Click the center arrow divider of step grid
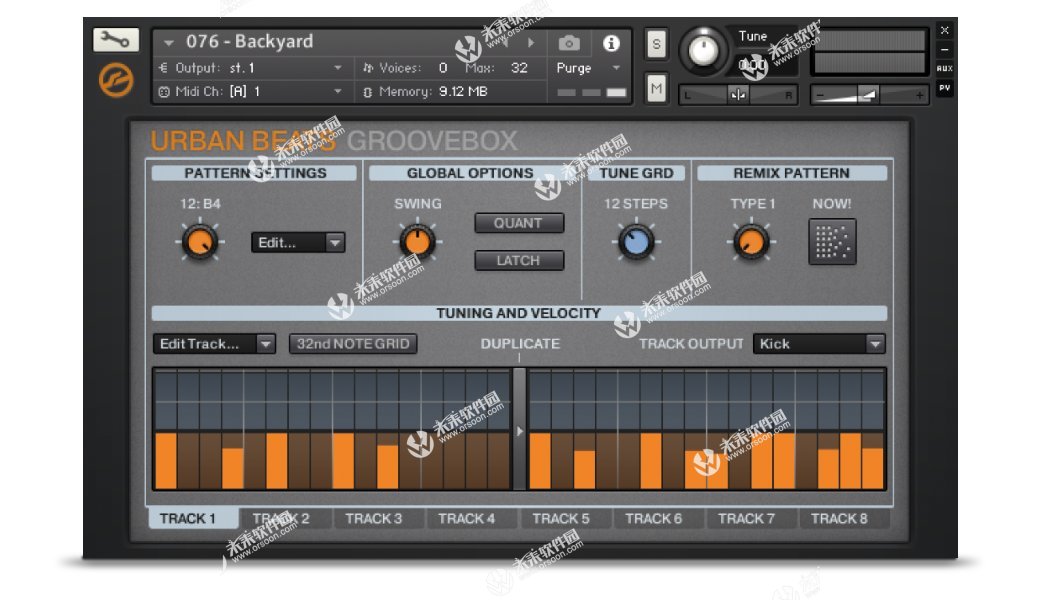Viewport: 1040px width, 600px height. tap(519, 430)
